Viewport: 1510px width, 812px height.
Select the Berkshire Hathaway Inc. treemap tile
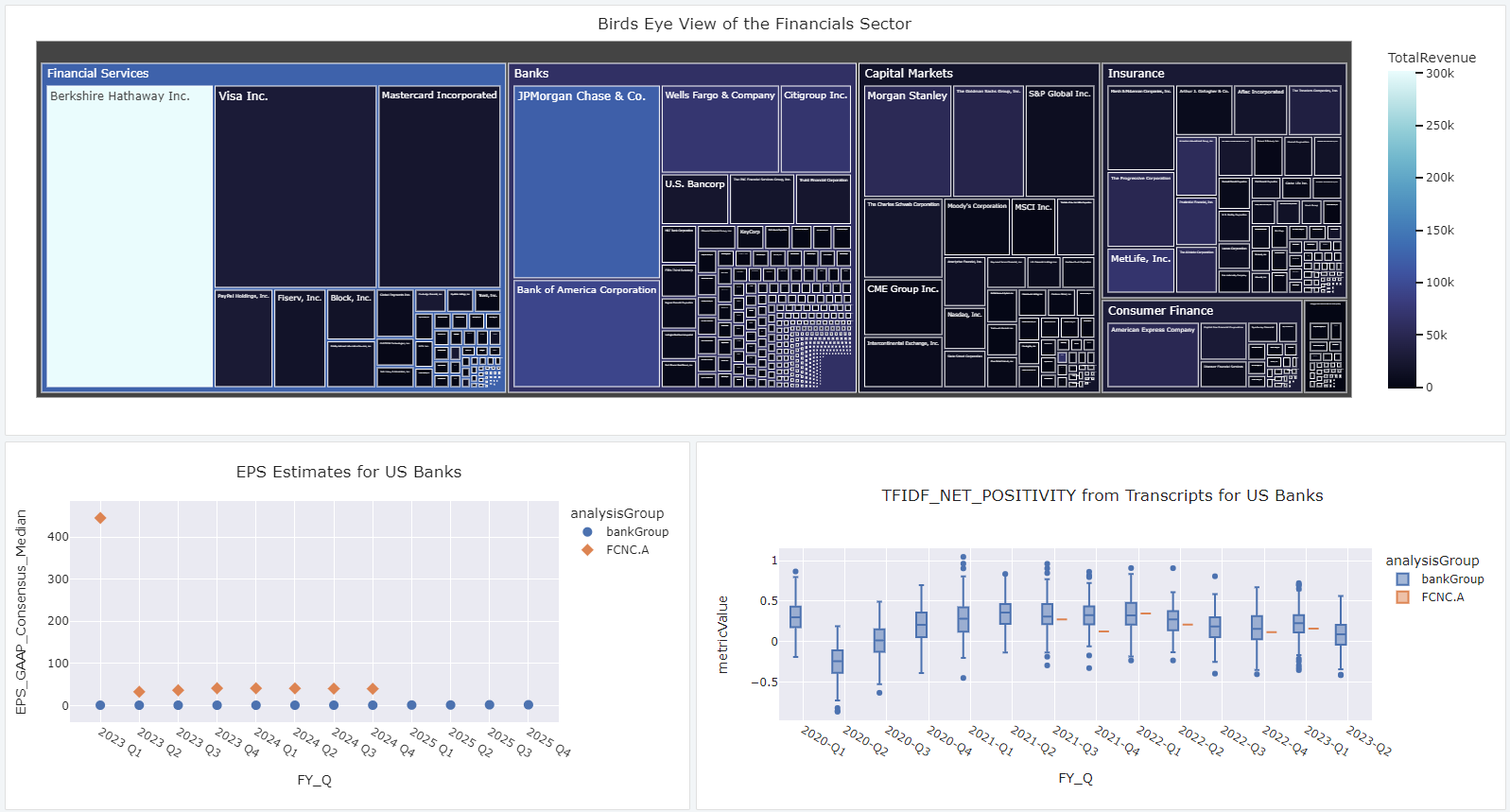pyautogui.click(x=130, y=236)
